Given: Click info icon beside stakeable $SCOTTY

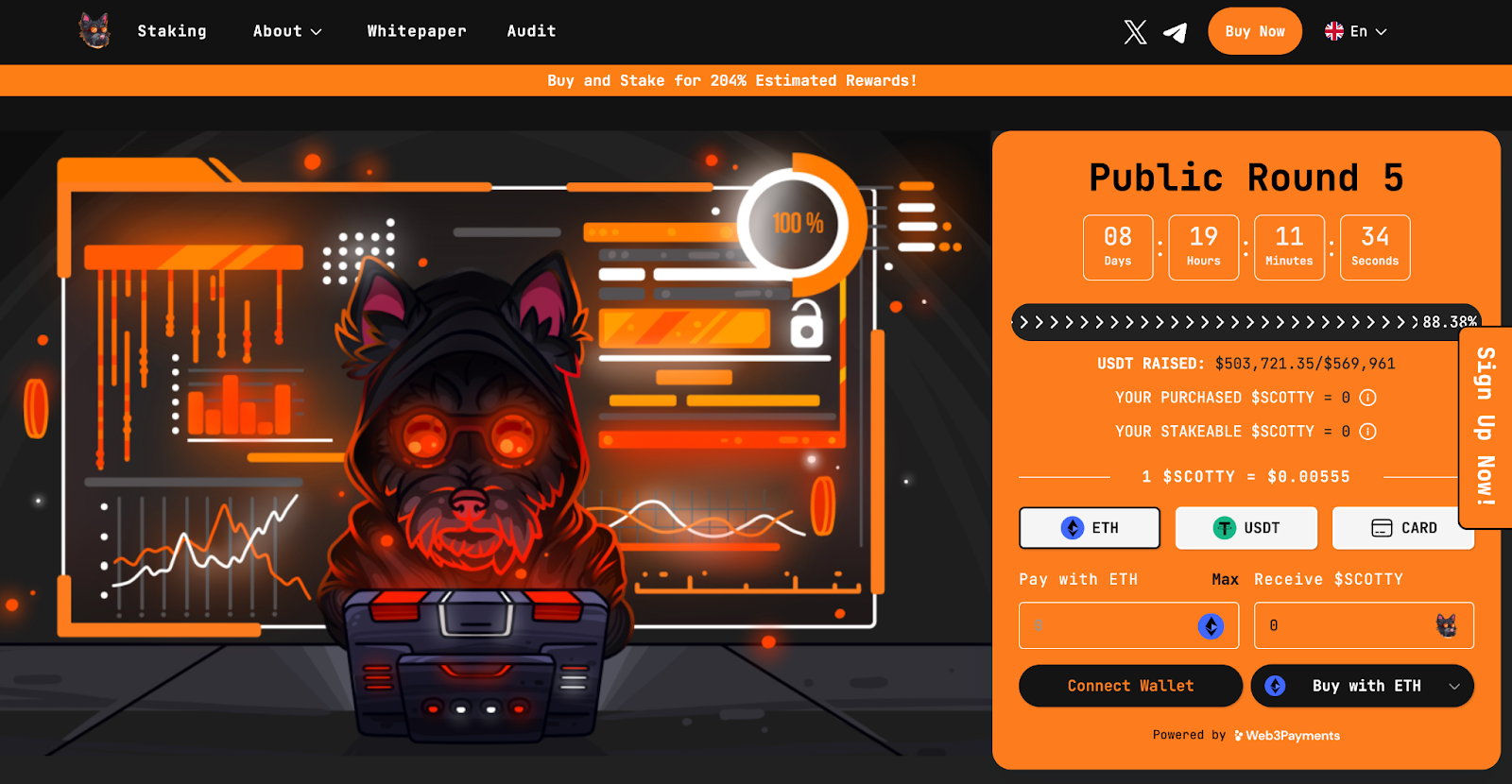Looking at the screenshot, I should point(1367,432).
